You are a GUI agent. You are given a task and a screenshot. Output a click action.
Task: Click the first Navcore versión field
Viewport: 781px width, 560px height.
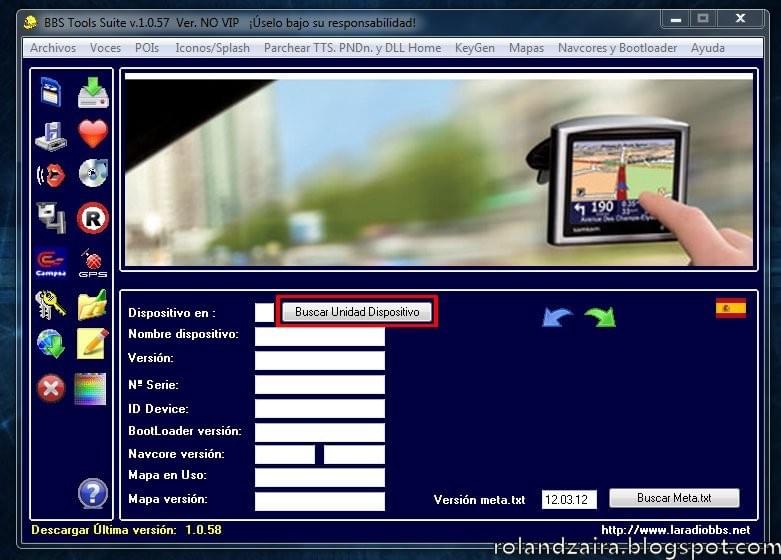click(x=285, y=454)
